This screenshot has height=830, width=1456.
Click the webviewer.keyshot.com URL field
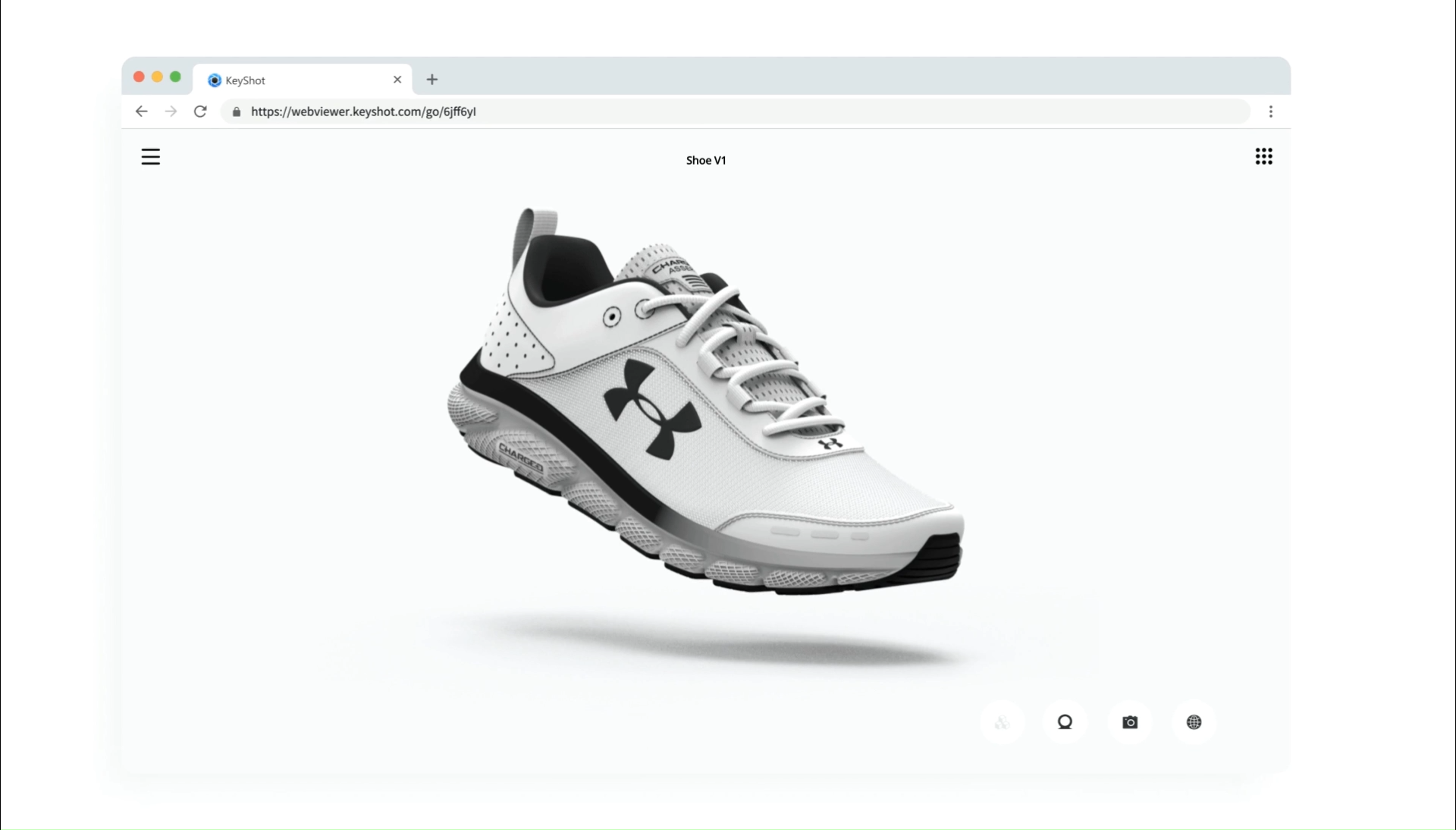(x=736, y=112)
